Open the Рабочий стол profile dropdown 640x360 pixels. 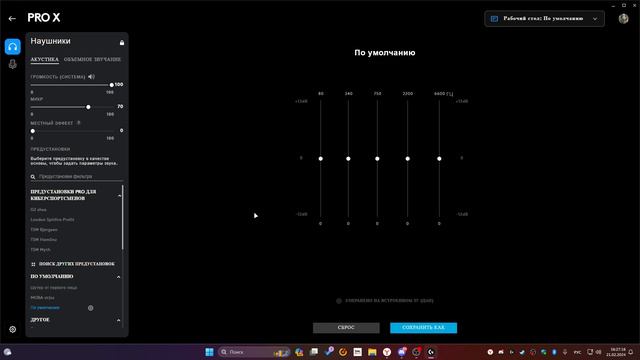tap(544, 19)
